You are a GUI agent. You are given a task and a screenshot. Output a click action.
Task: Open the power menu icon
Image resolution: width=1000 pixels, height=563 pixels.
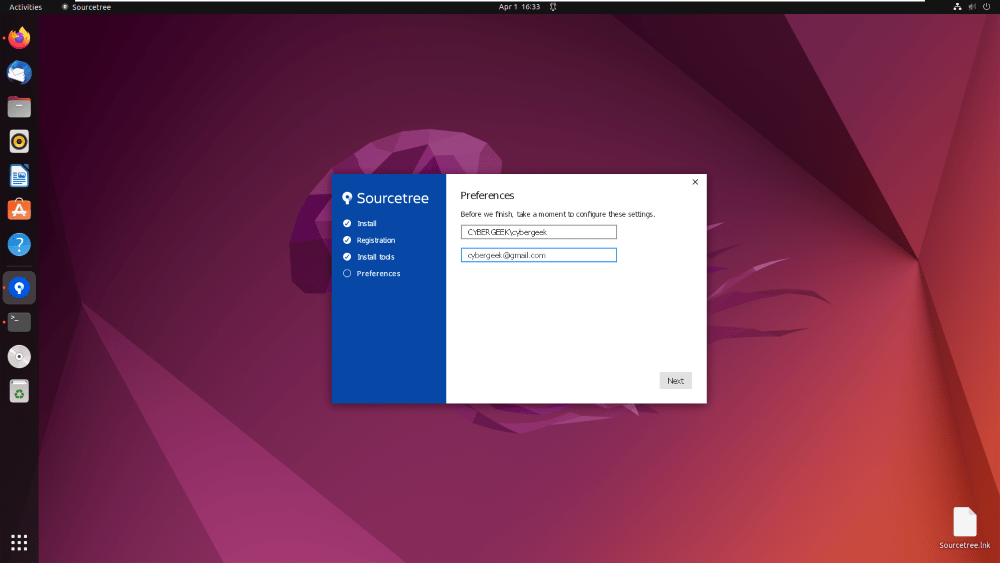987,7
